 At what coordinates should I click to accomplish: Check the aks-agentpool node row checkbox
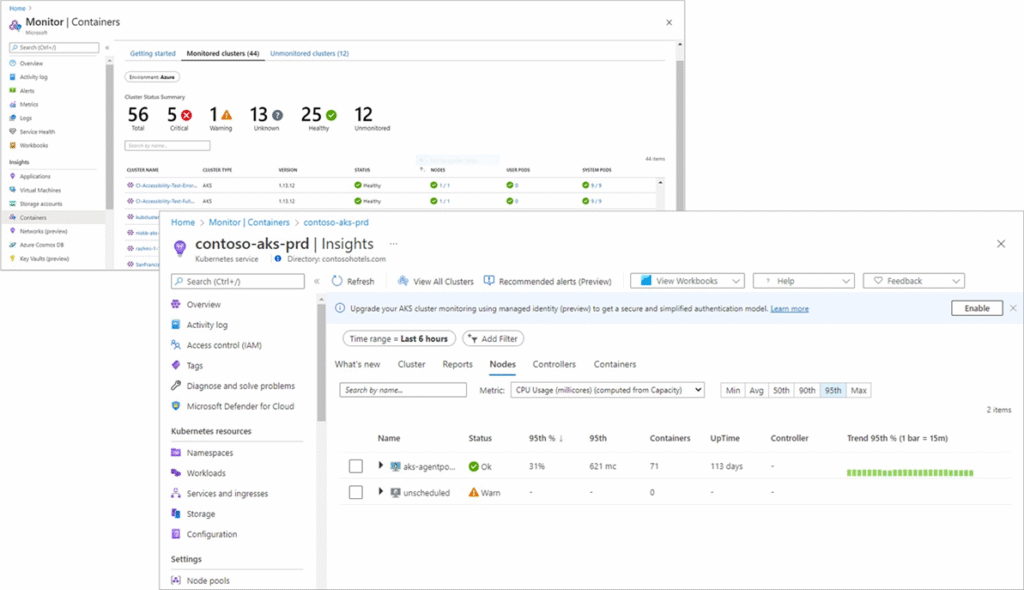tap(355, 466)
